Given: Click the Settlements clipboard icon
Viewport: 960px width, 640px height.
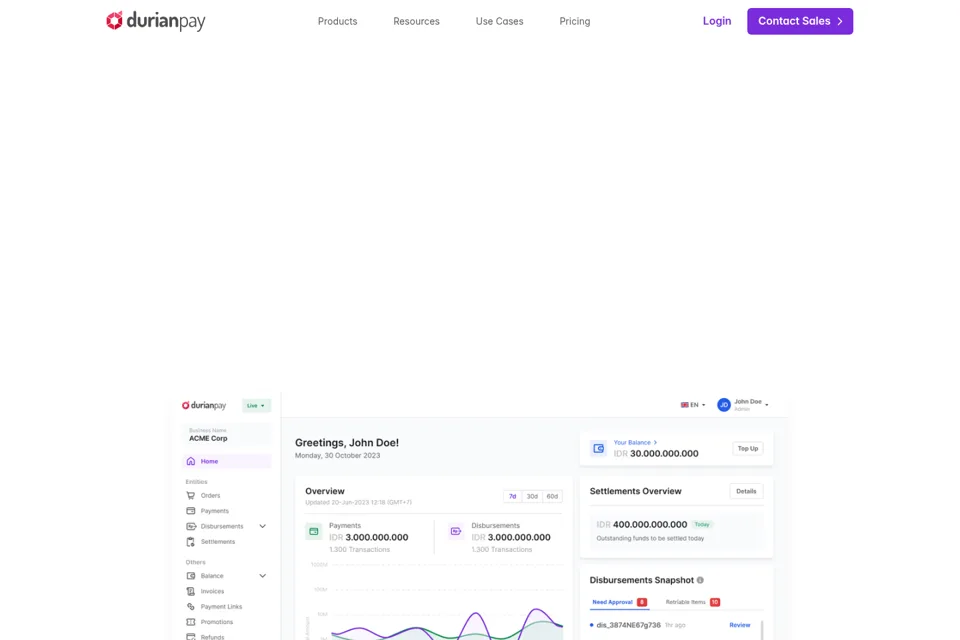Looking at the screenshot, I should [190, 541].
